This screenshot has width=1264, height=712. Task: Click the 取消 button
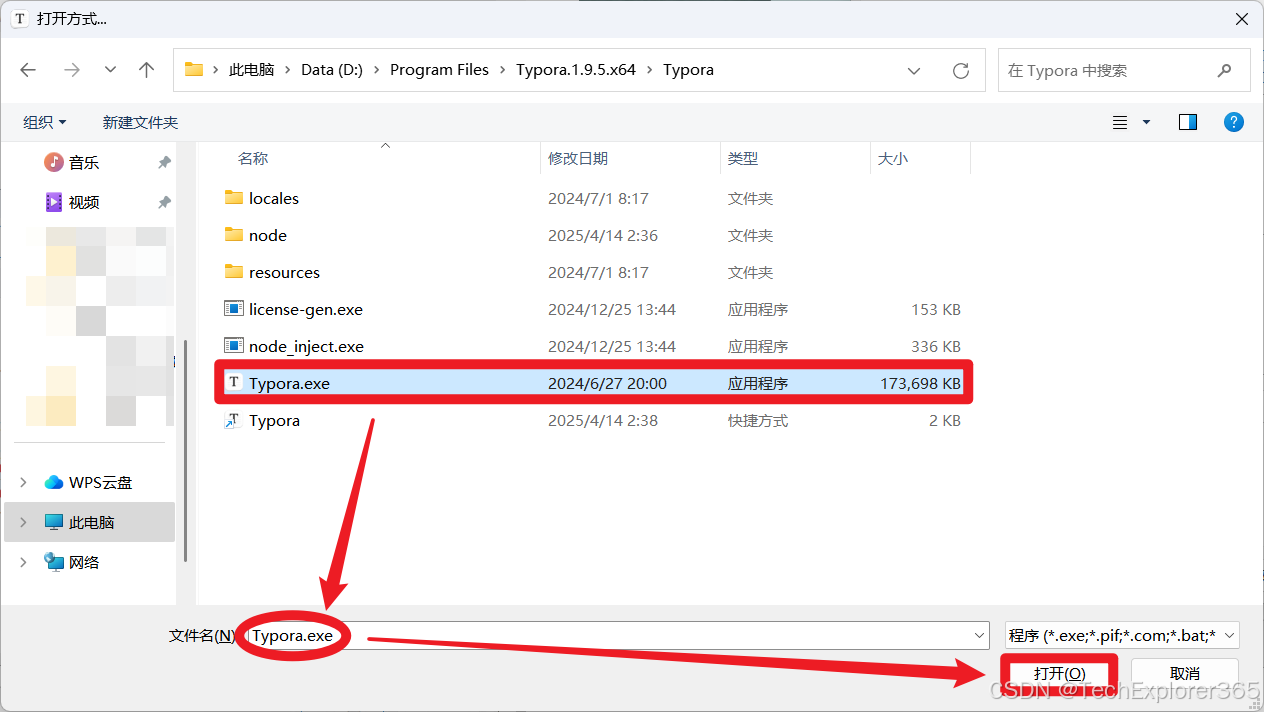pos(1185,674)
